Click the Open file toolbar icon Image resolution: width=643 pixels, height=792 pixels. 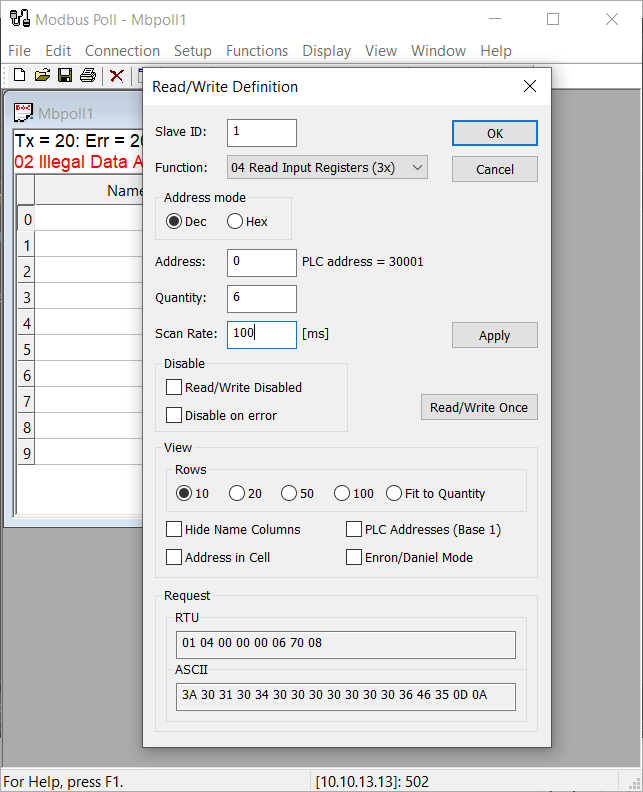point(42,75)
